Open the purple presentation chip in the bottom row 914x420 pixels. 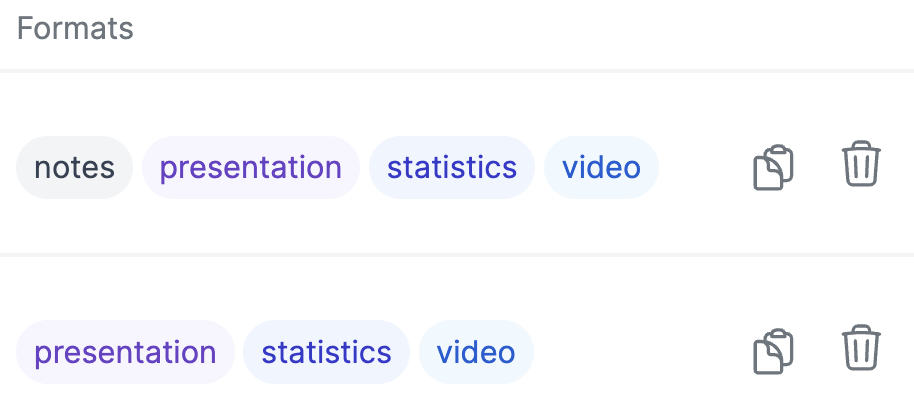[125, 352]
